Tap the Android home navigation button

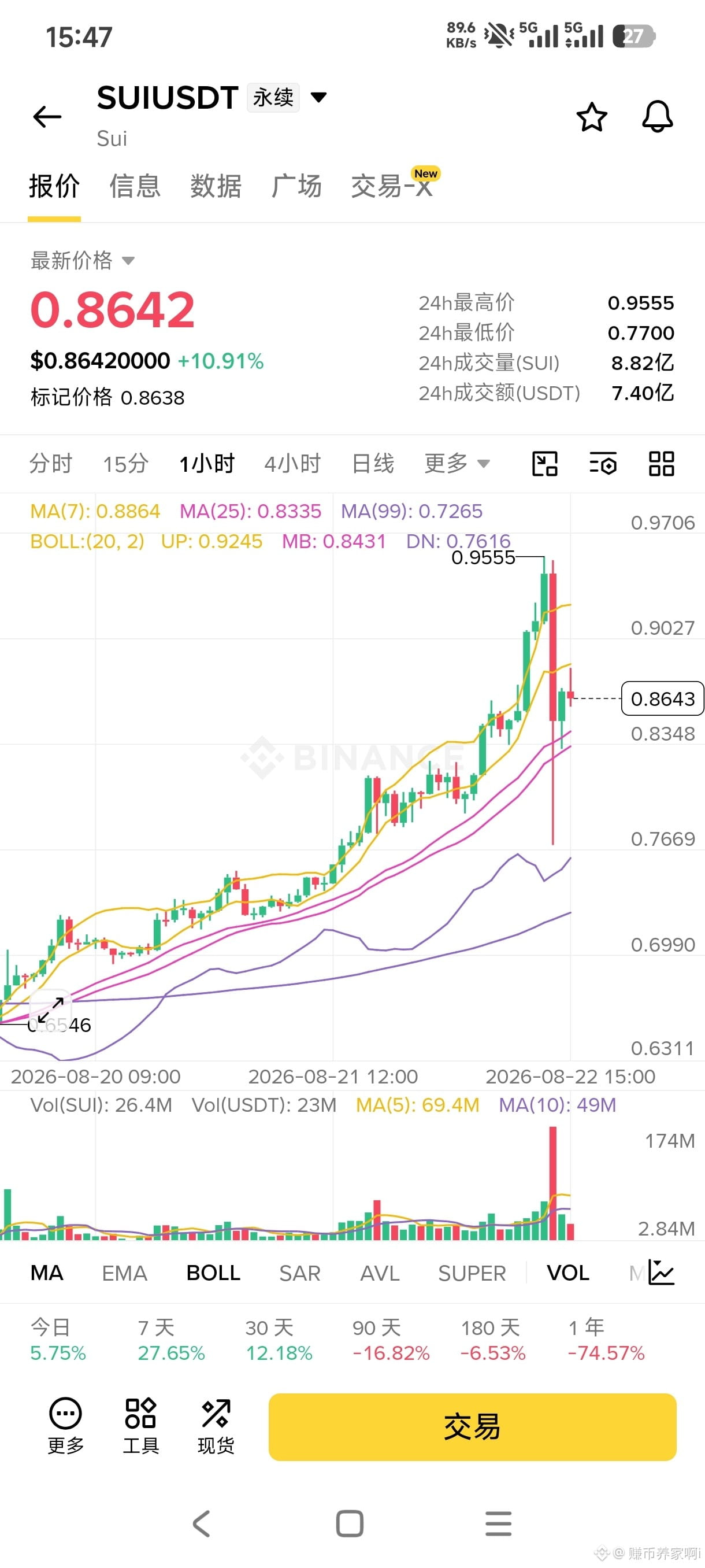pos(350,1523)
